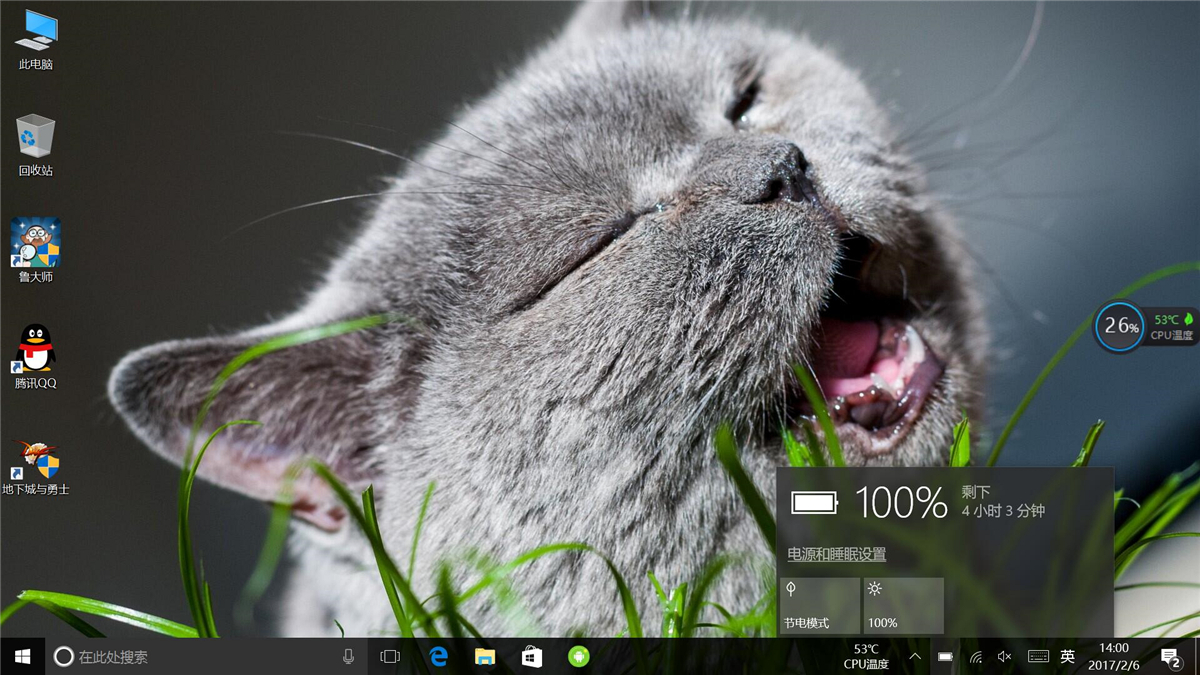Launch the Windows Store taskbar icon
Viewport: 1200px width, 675px height.
(532, 656)
